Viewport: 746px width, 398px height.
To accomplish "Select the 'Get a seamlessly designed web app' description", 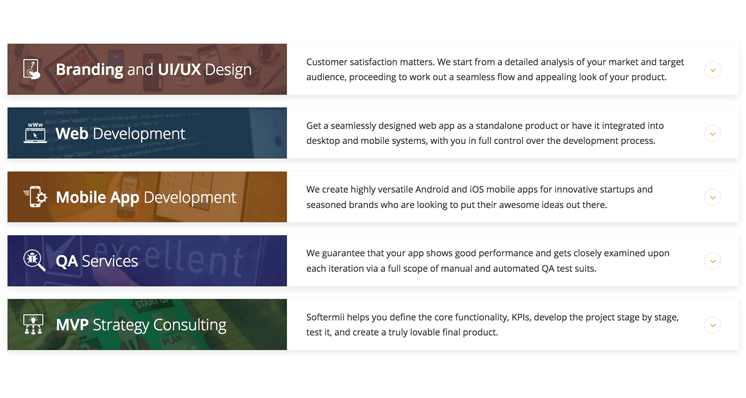I will (x=485, y=133).
